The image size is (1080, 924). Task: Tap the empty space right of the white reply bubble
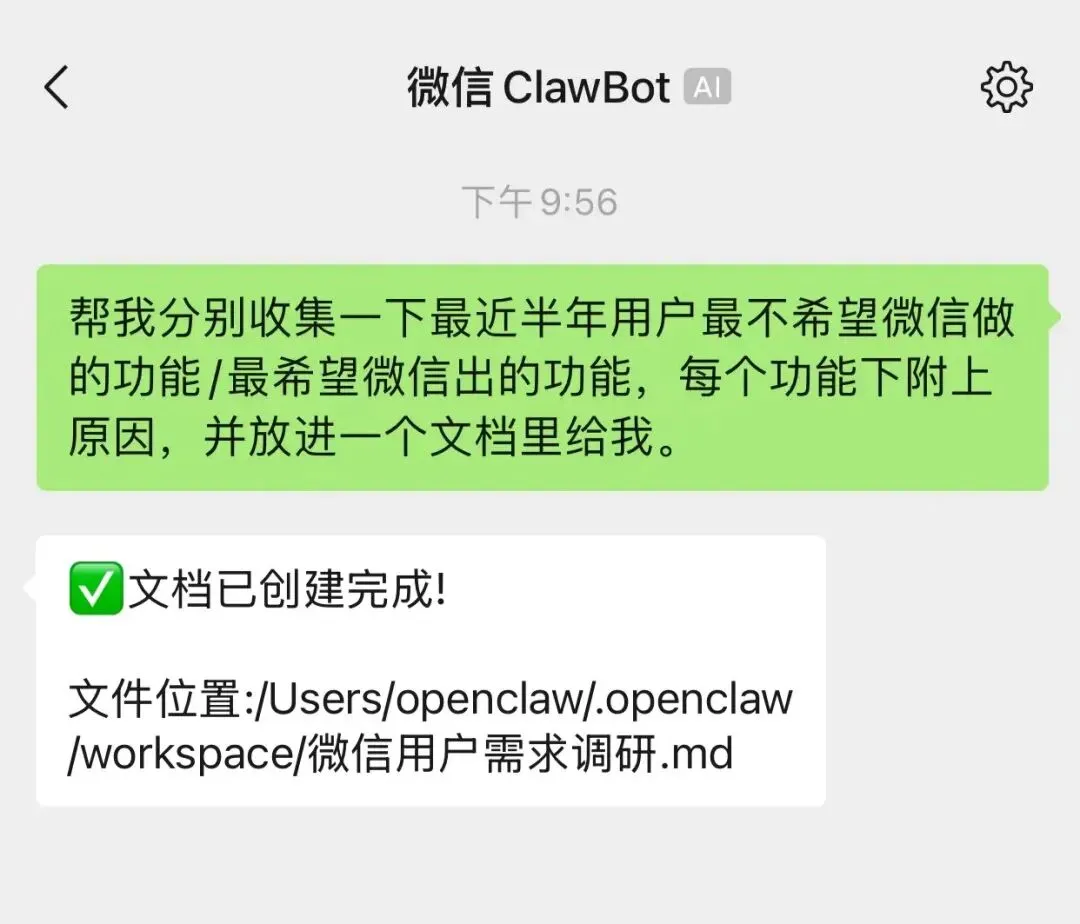point(953,671)
